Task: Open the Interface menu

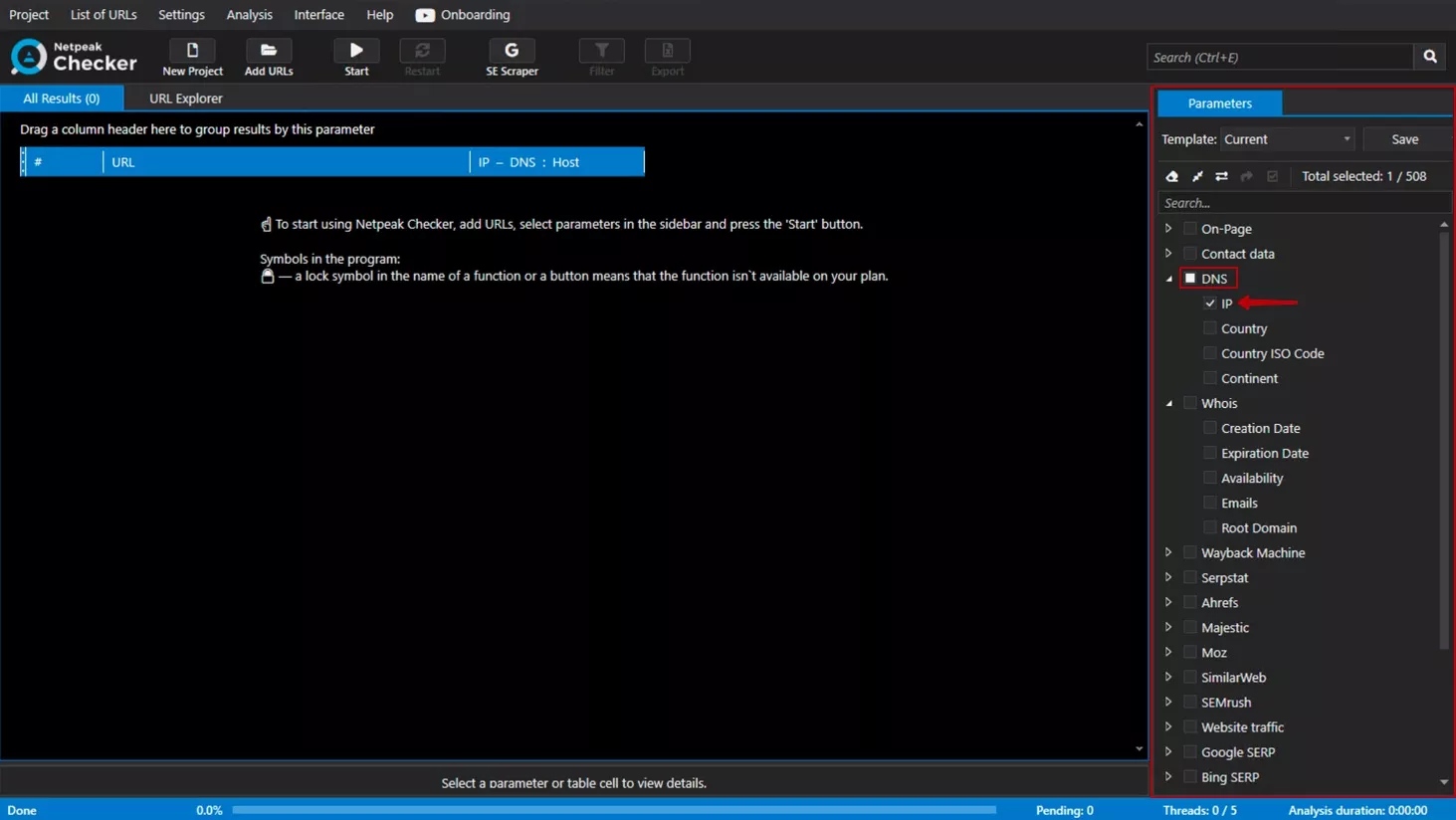Action: pyautogui.click(x=318, y=15)
